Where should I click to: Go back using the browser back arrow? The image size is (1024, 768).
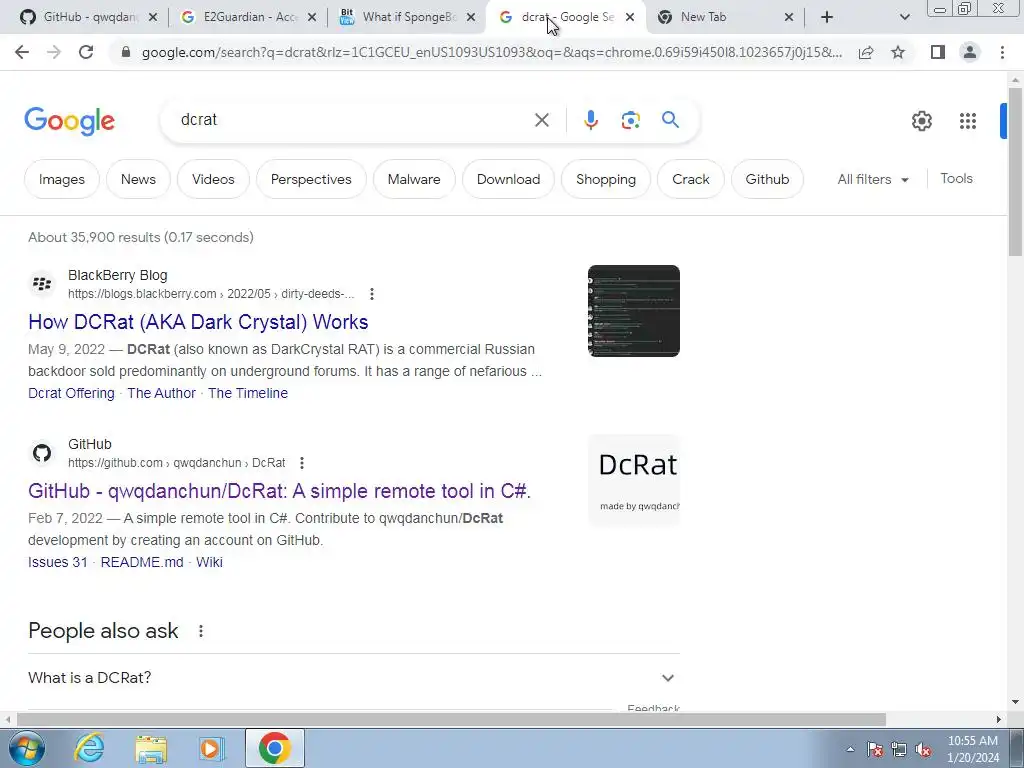22,52
